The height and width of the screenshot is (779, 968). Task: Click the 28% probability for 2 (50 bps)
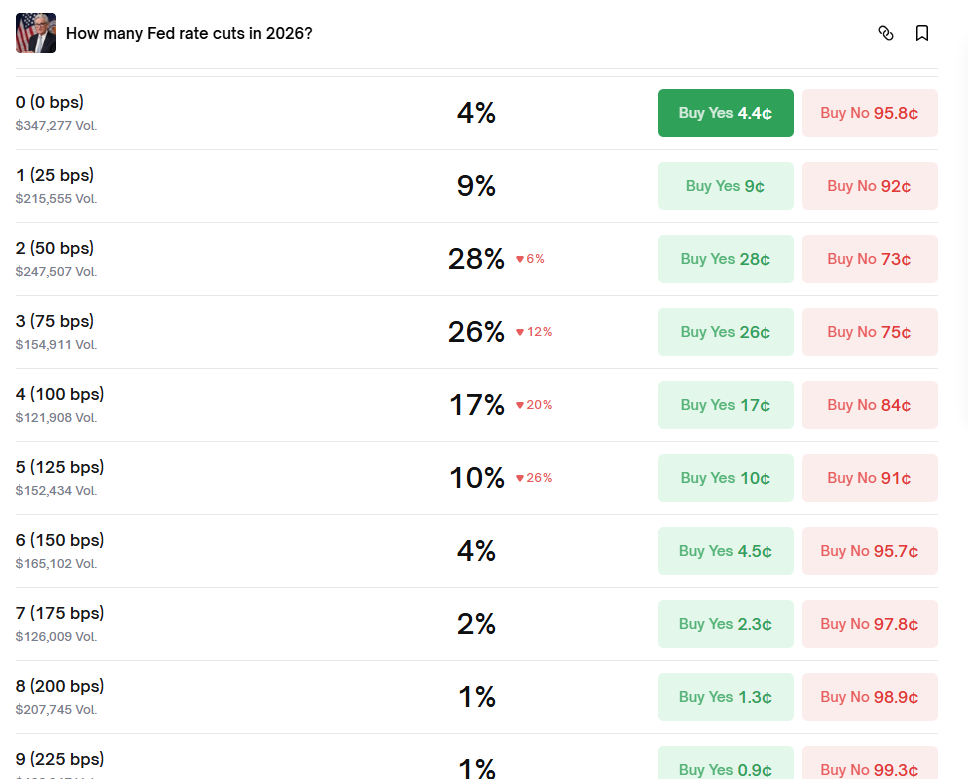tap(476, 259)
